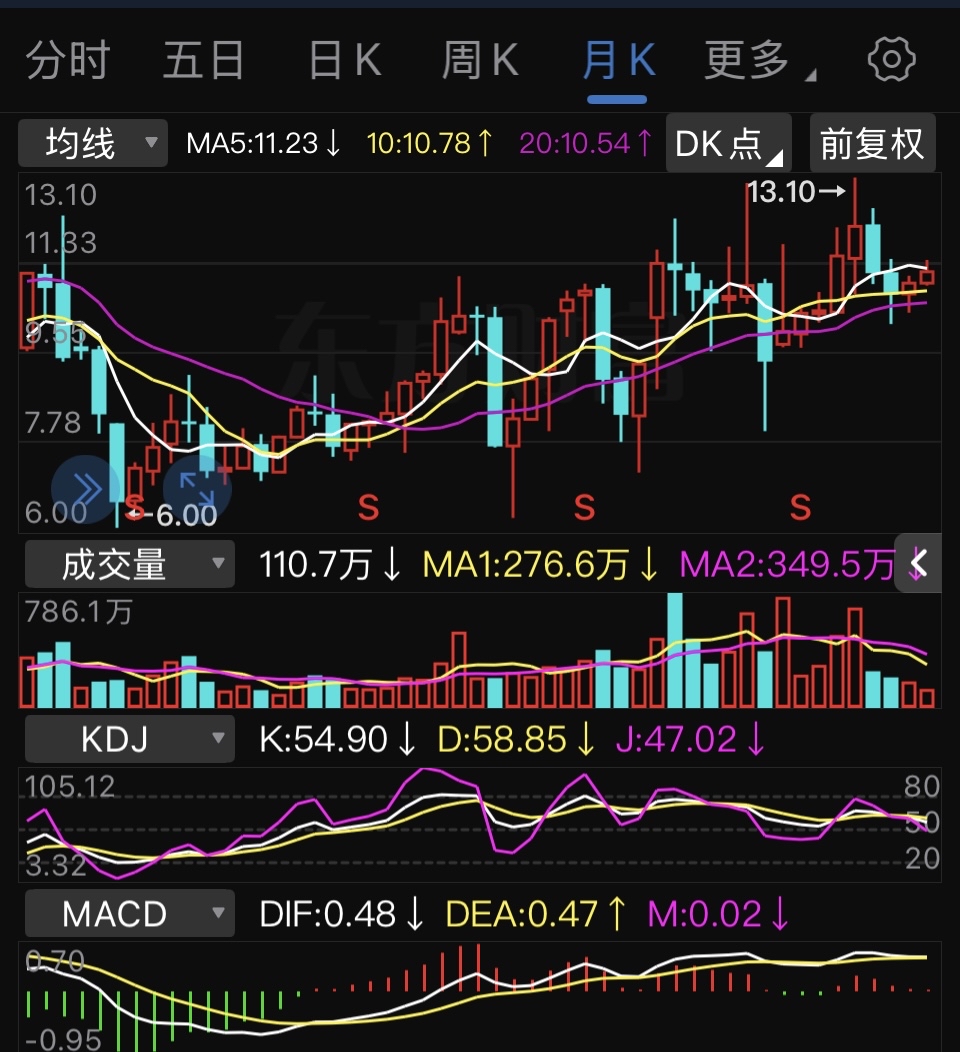Open the MACD indicator dropdown

[129, 913]
